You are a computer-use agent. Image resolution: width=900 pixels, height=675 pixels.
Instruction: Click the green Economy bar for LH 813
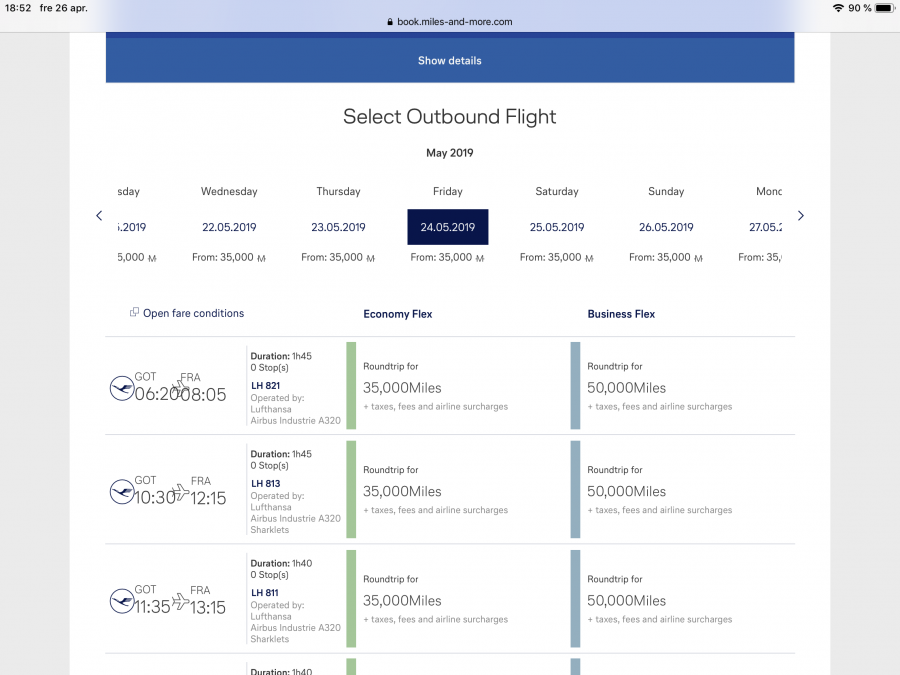[351, 490]
